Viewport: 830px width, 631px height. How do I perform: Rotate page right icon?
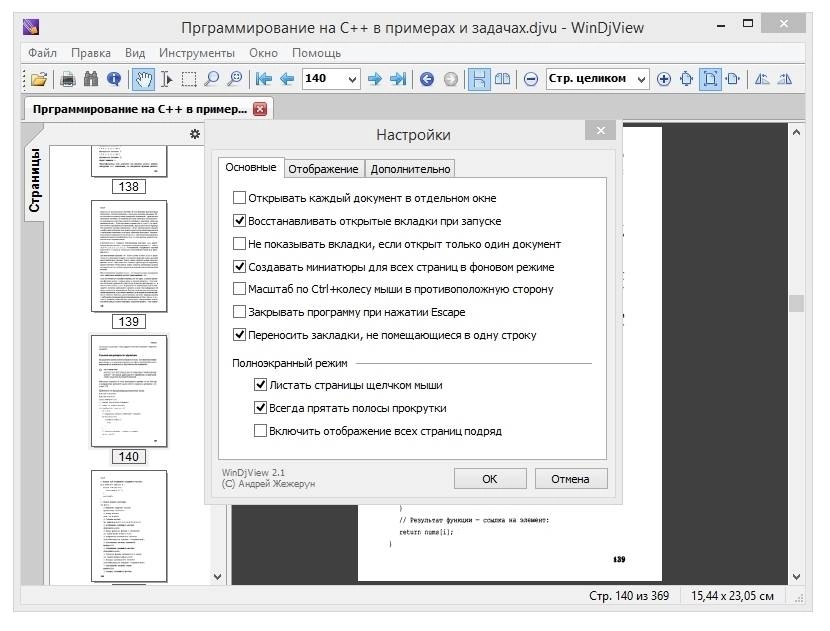click(785, 79)
